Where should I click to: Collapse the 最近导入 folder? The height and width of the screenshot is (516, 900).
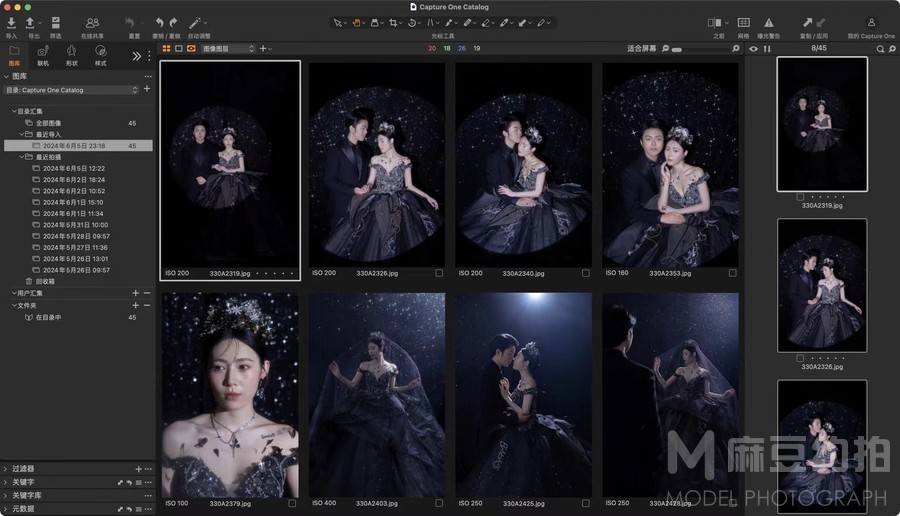click(x=22, y=134)
